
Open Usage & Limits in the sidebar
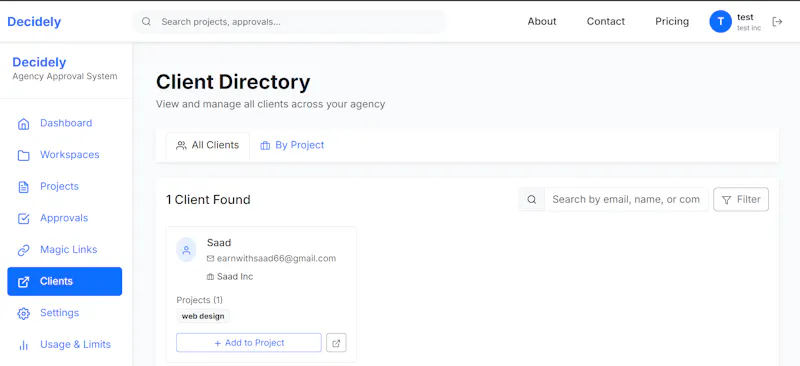[x=65, y=345]
